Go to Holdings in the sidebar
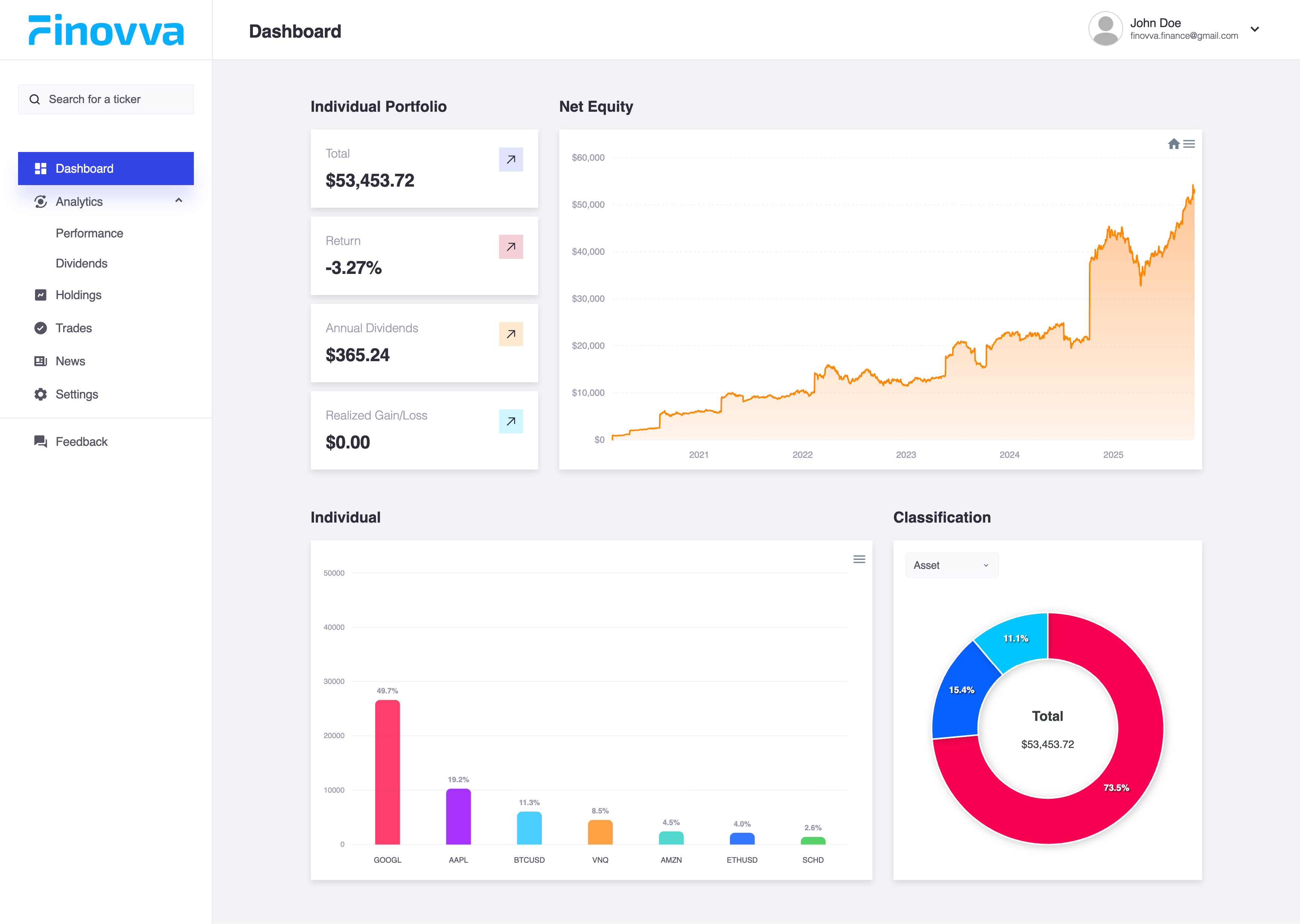 [78, 295]
